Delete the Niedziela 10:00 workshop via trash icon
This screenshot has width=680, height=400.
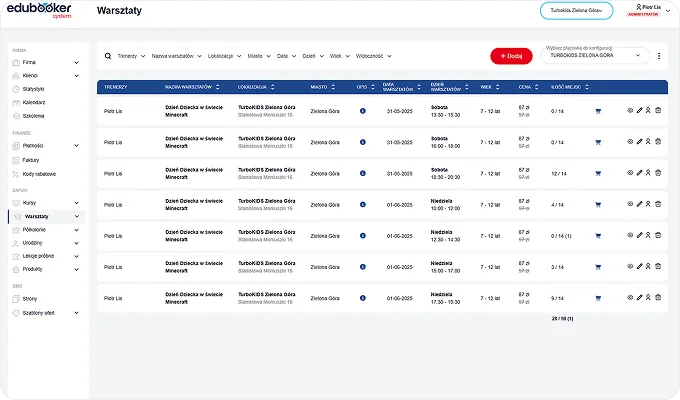(x=658, y=204)
